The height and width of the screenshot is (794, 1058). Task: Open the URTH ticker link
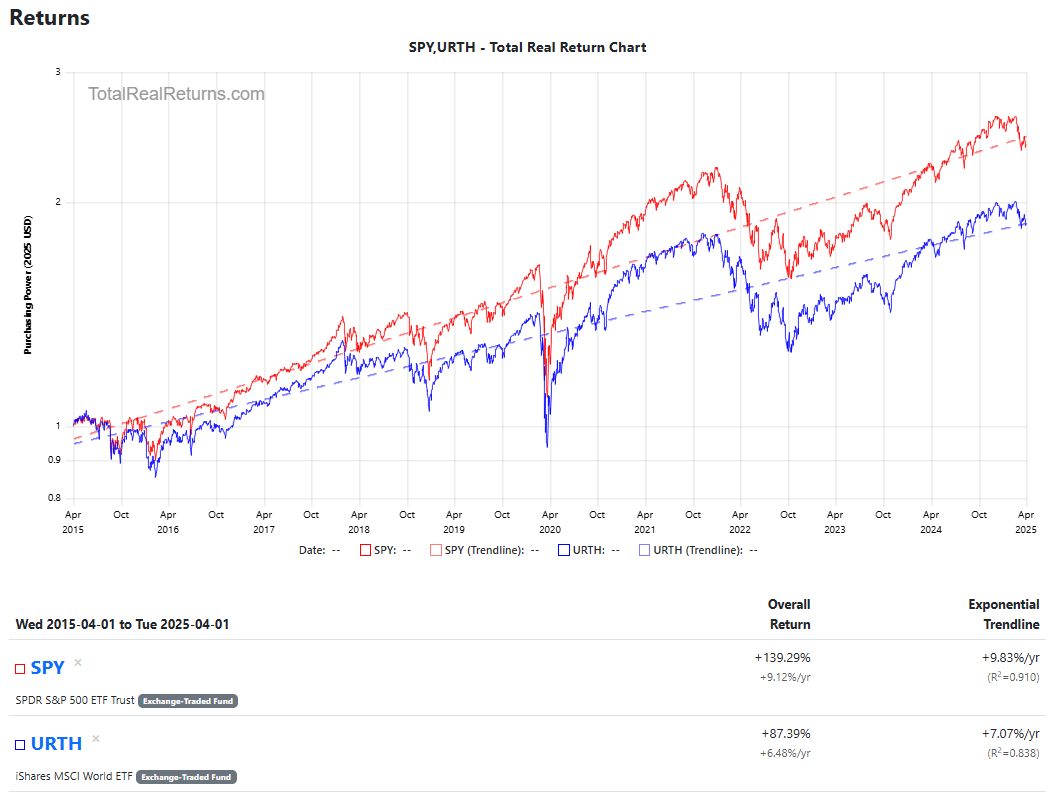(57, 743)
